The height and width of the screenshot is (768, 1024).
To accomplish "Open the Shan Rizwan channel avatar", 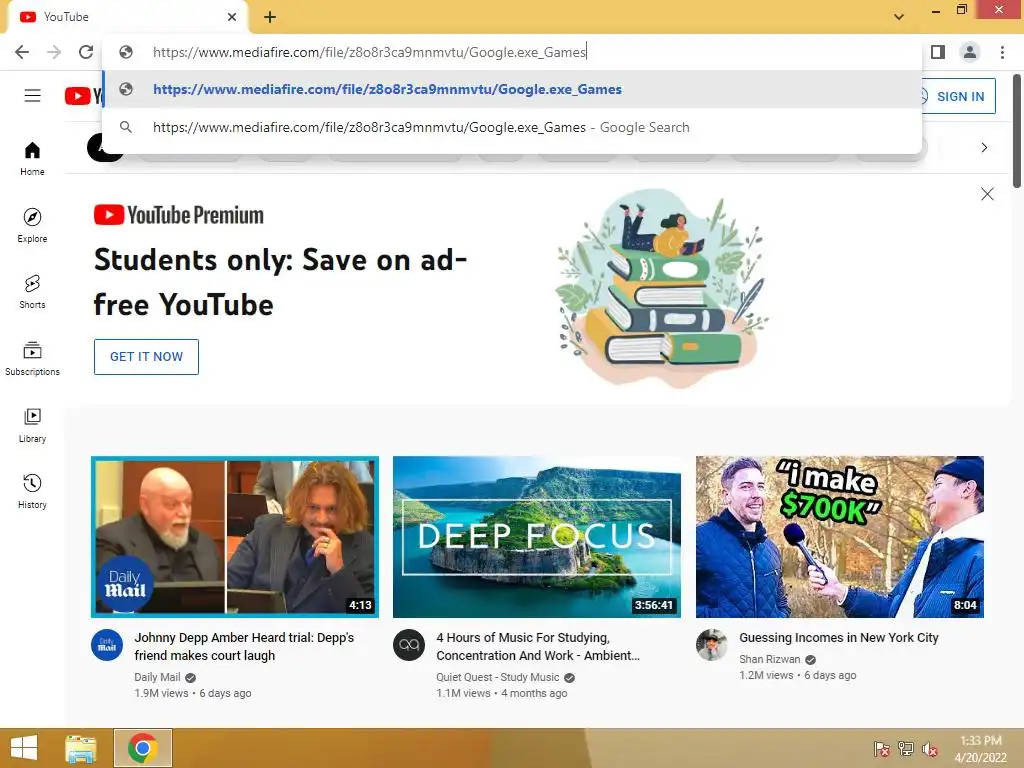I will pos(712,645).
